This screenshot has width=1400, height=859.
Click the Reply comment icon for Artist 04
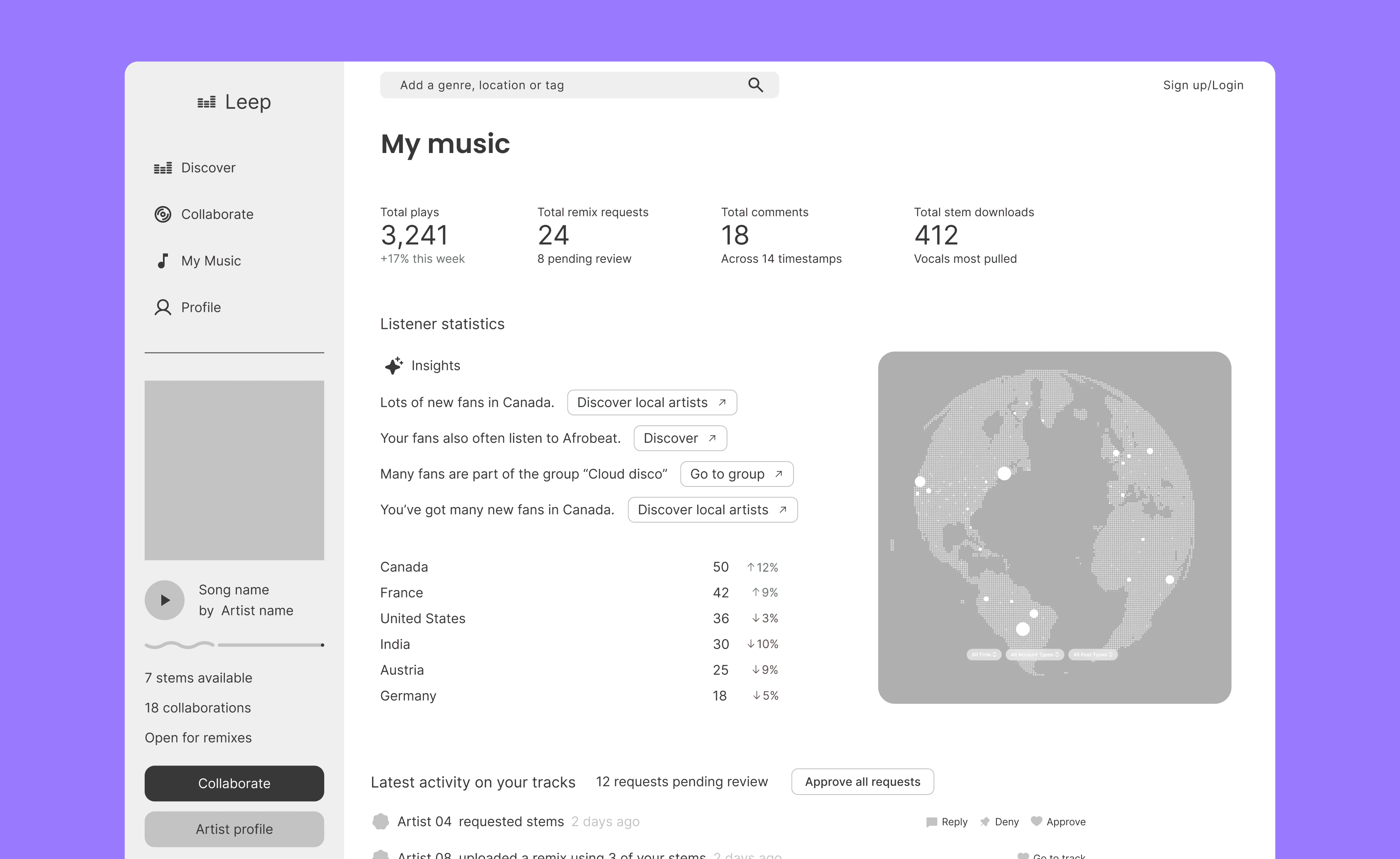tap(931, 822)
